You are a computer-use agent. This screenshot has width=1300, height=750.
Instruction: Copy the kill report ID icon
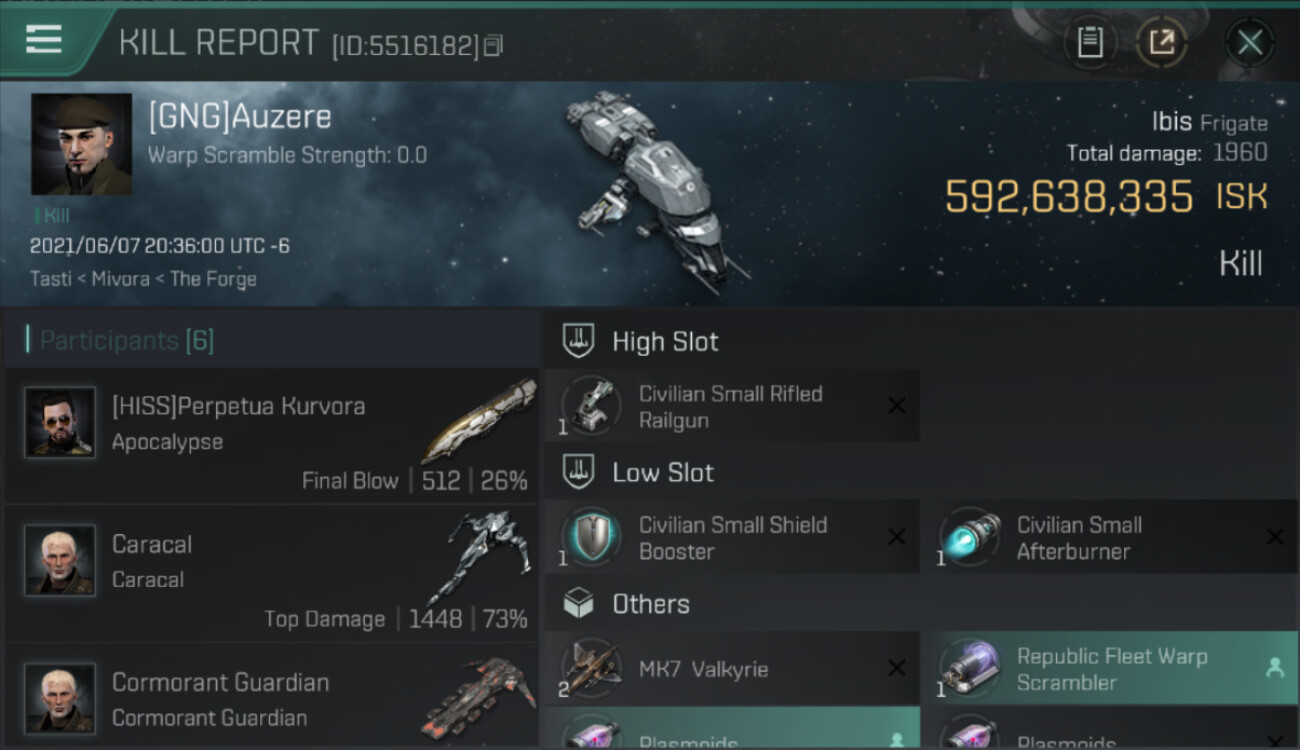click(x=493, y=46)
